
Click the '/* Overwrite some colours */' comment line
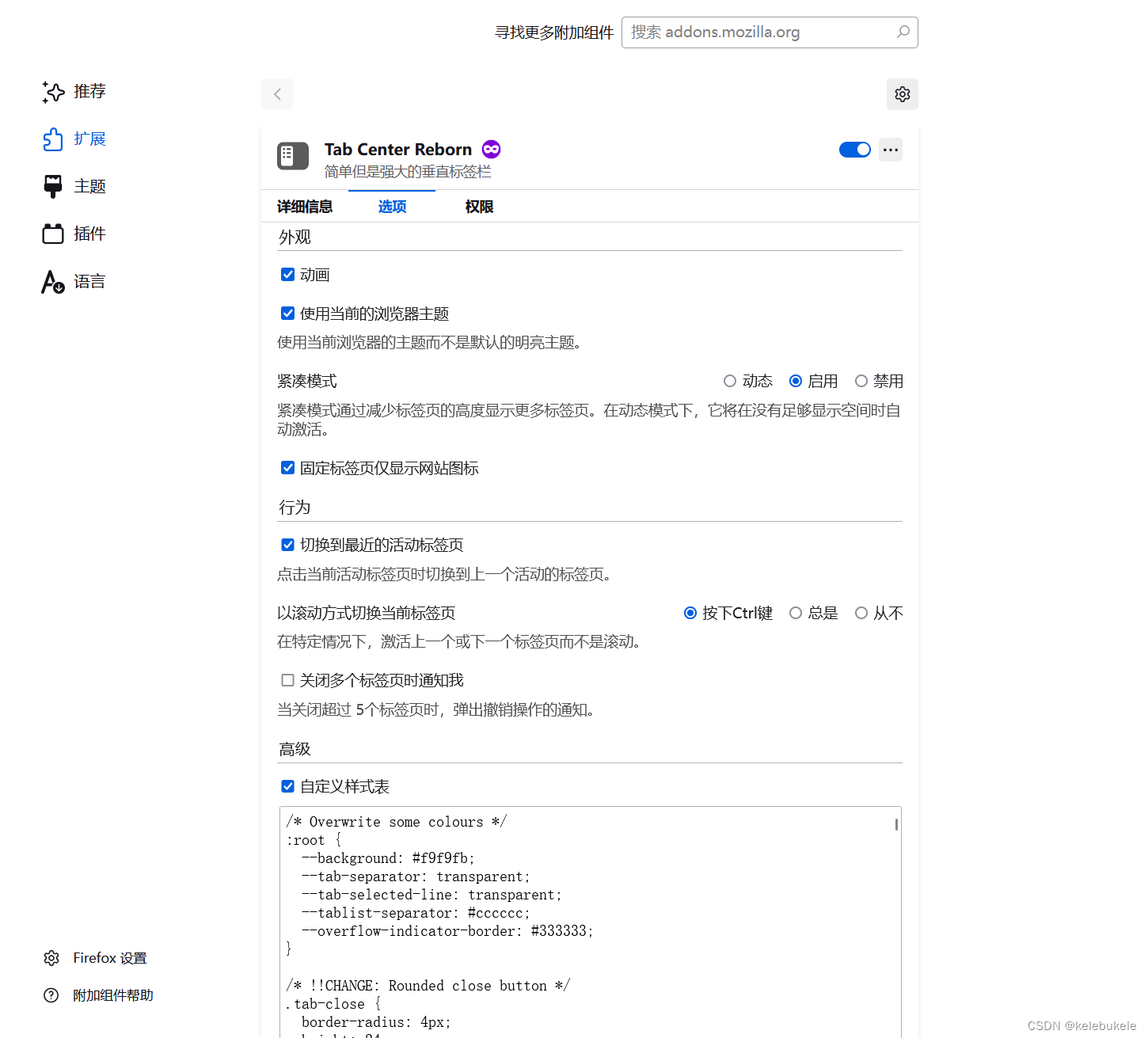point(397,822)
